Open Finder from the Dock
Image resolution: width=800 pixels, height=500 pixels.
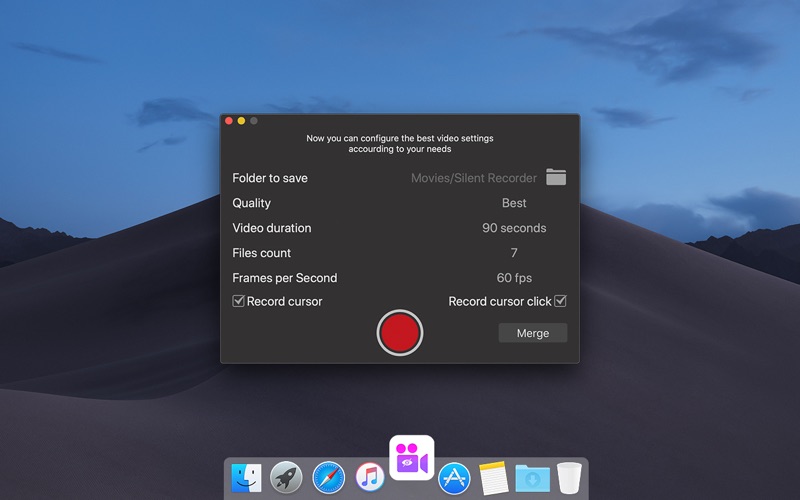(246, 478)
